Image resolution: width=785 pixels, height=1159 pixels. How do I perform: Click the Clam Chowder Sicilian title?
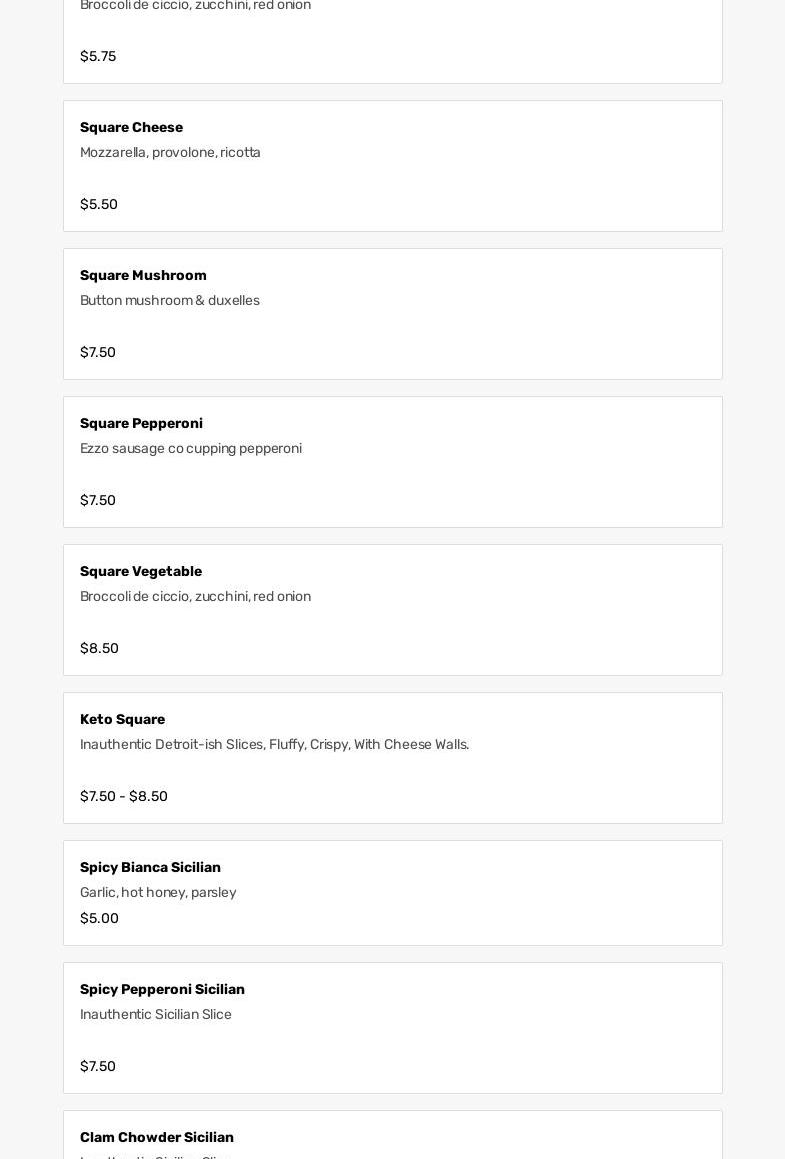[157, 1137]
